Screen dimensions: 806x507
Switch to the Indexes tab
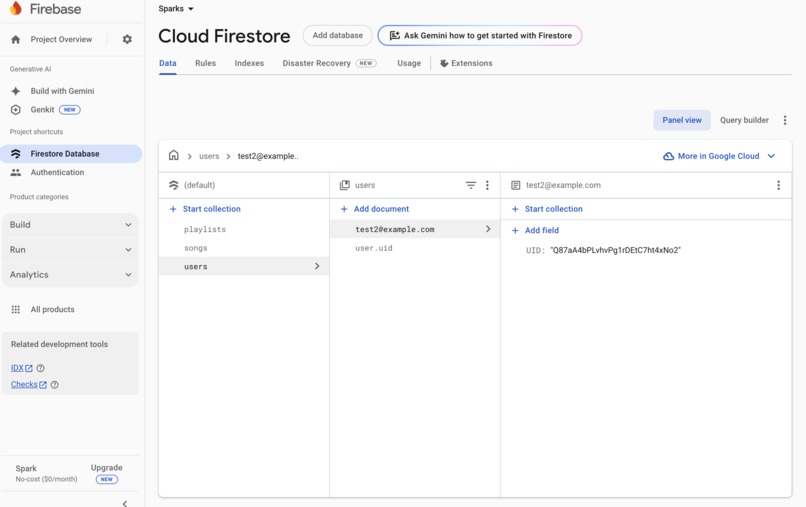coord(249,63)
